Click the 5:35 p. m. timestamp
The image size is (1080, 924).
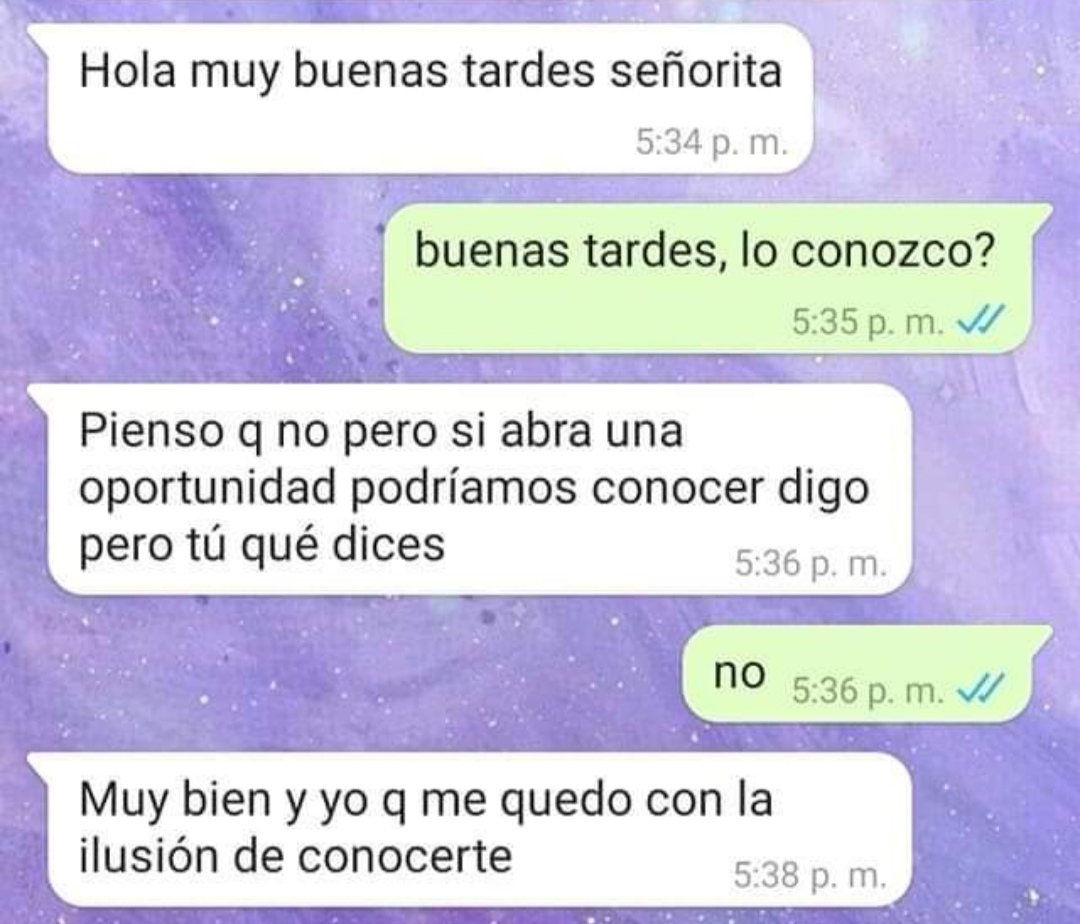pos(867,322)
